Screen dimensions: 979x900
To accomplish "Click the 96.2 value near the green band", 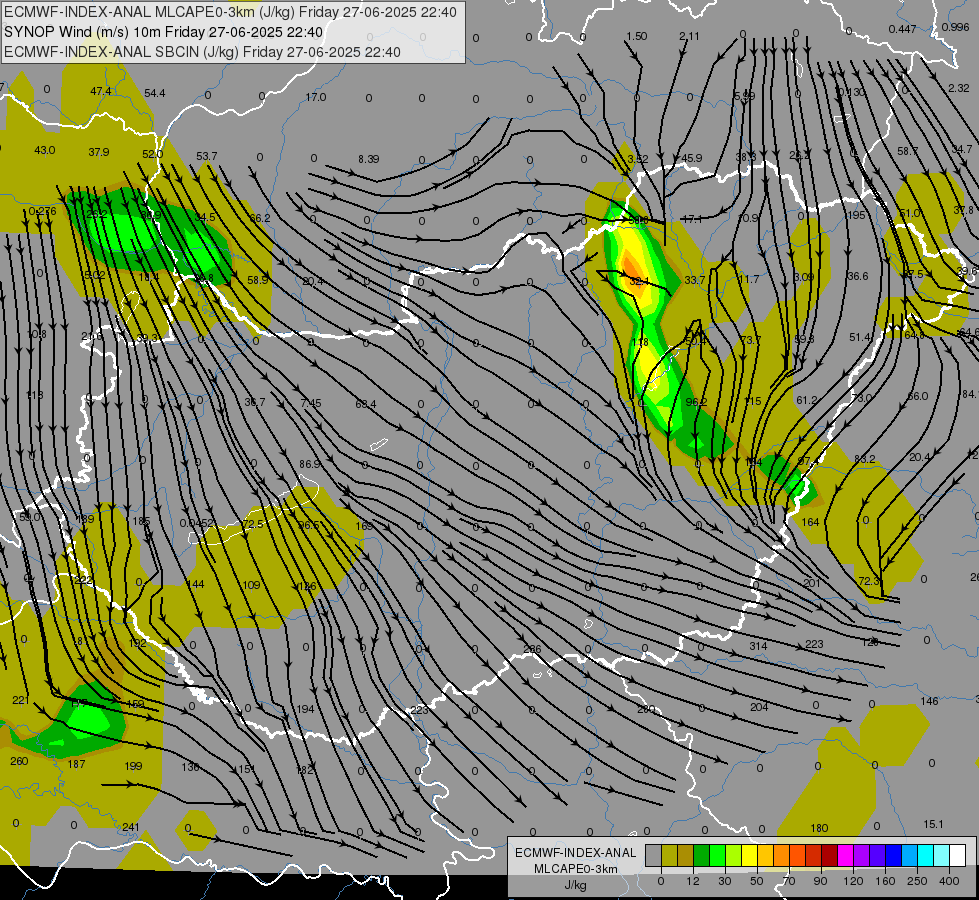I will click(696, 402).
